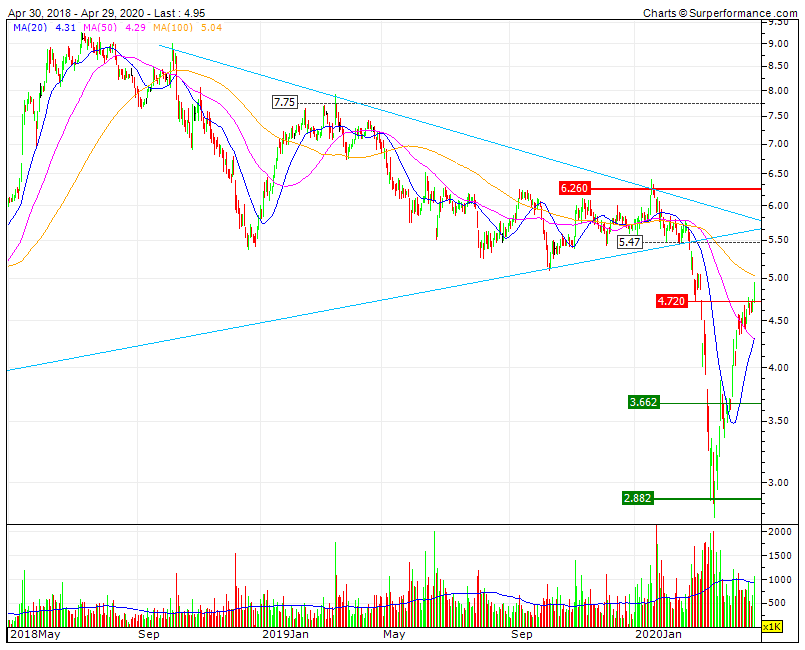Select the MA(100) legend label
Image resolution: width=805 pixels, height=650 pixels.
(172, 28)
